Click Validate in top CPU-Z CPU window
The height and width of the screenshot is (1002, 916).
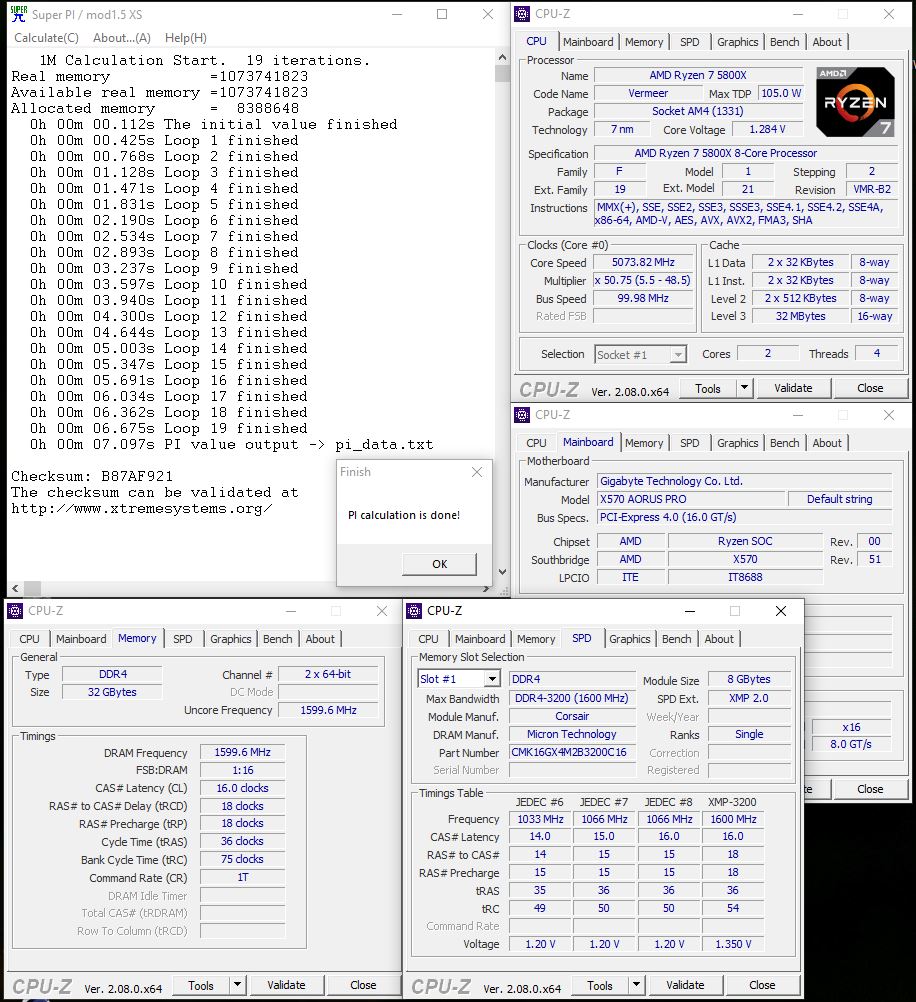tap(793, 388)
